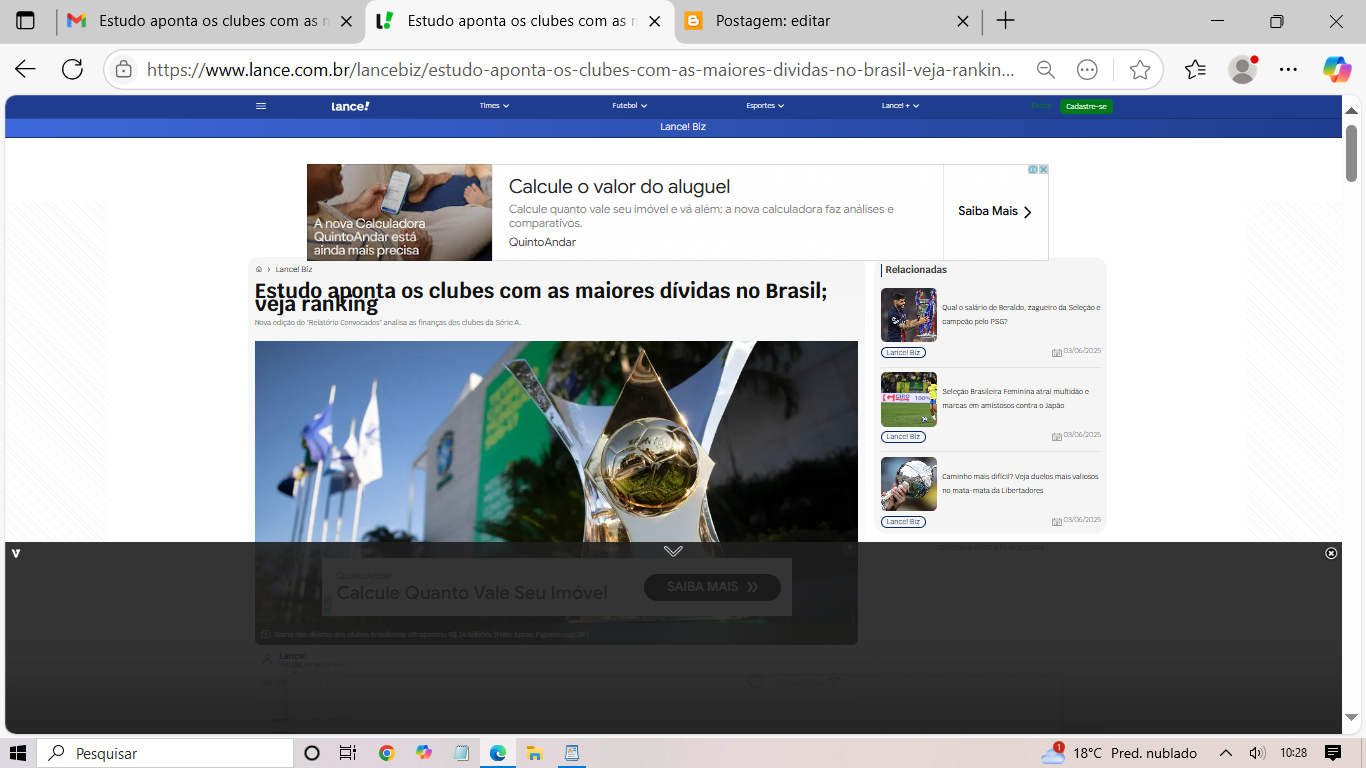Refresh the current page
The height and width of the screenshot is (768, 1366).
(x=72, y=69)
